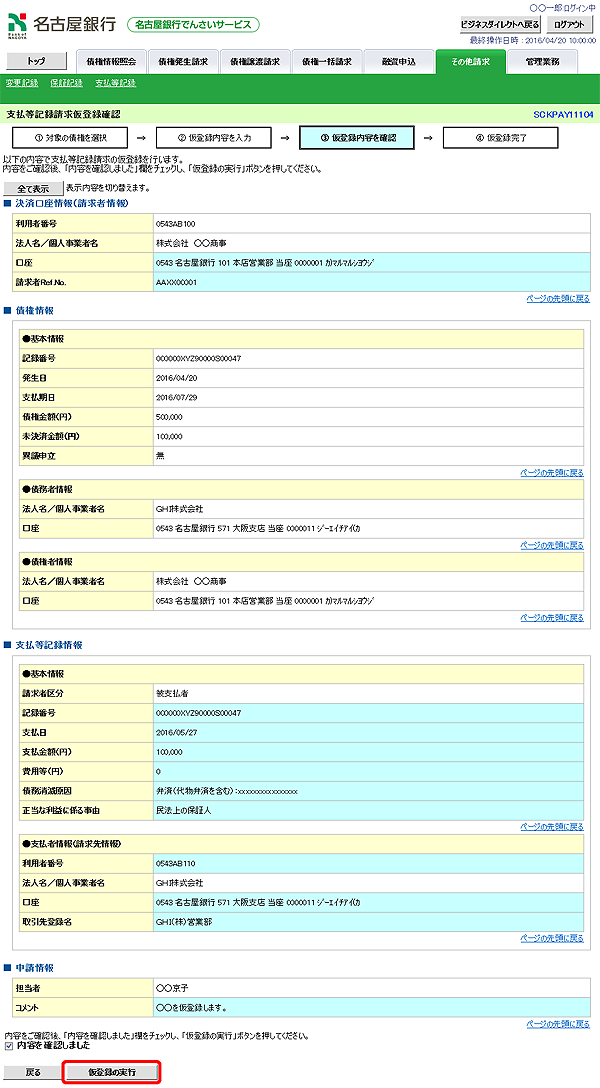Viewport: 600px width, 1088px height.
Task: Click step ③ 仮登録内容を確認 box
Action: [x=357, y=137]
